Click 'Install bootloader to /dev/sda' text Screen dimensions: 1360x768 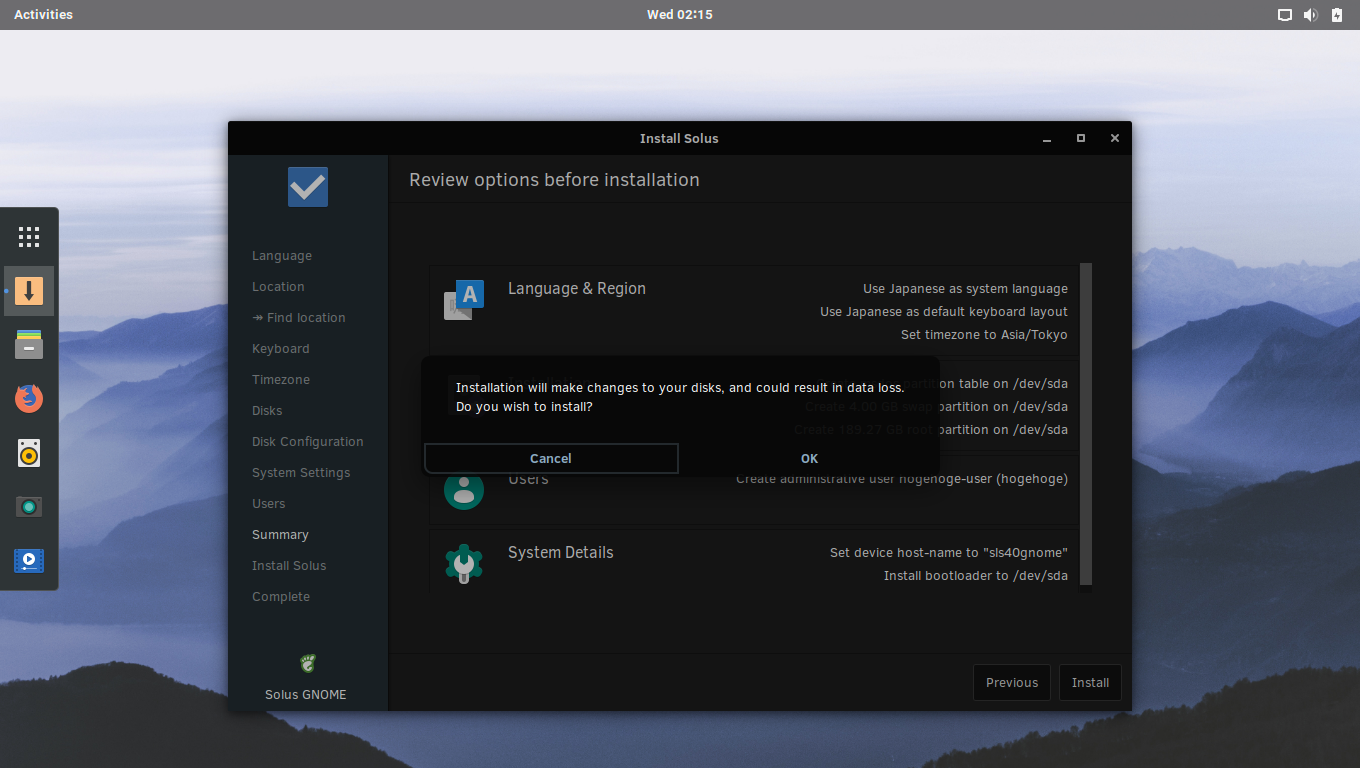click(x=976, y=576)
